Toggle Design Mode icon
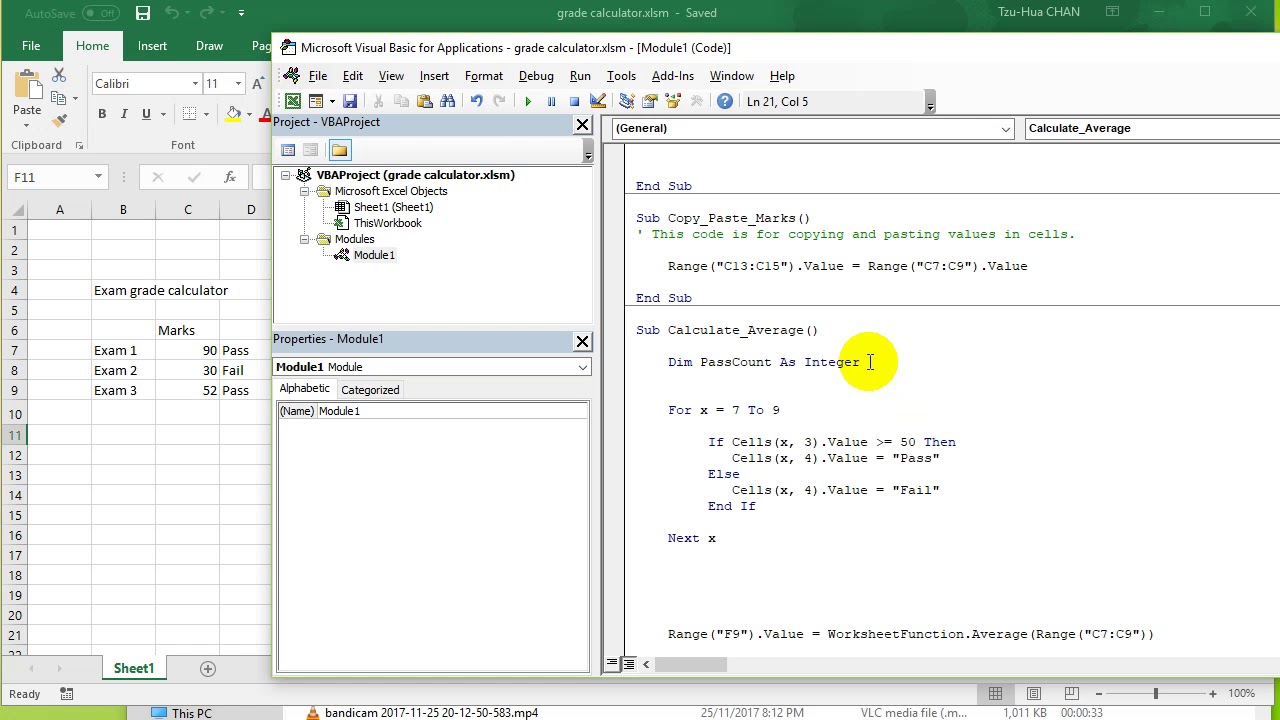1280x720 pixels. (x=598, y=101)
